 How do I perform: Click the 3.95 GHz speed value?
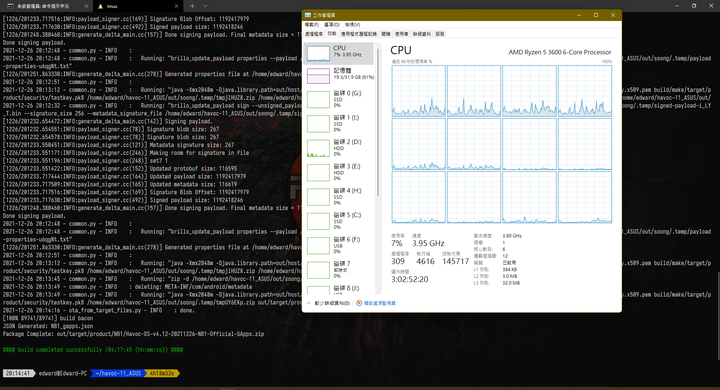click(x=428, y=243)
